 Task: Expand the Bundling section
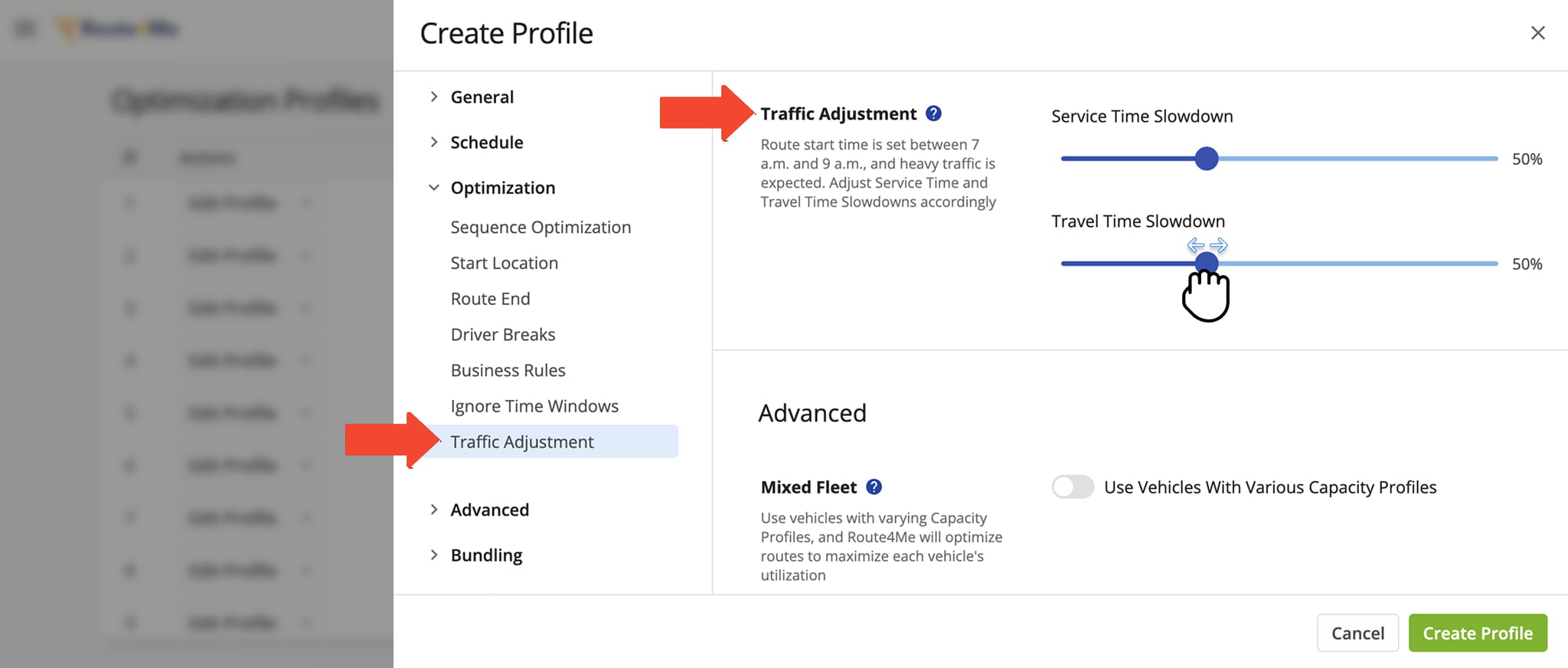[x=486, y=555]
